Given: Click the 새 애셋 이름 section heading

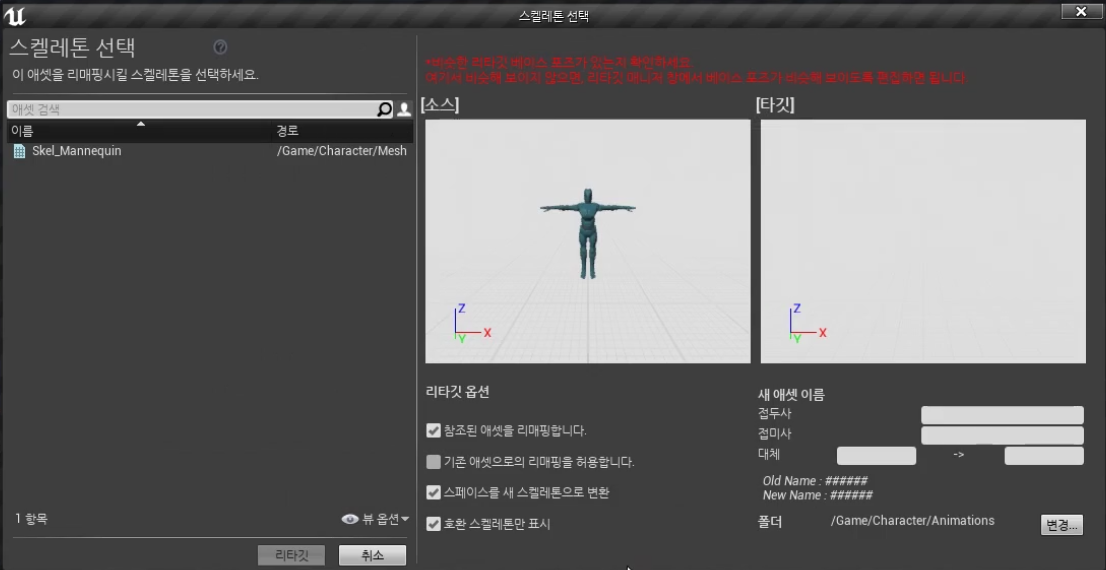Looking at the screenshot, I should tap(791, 395).
